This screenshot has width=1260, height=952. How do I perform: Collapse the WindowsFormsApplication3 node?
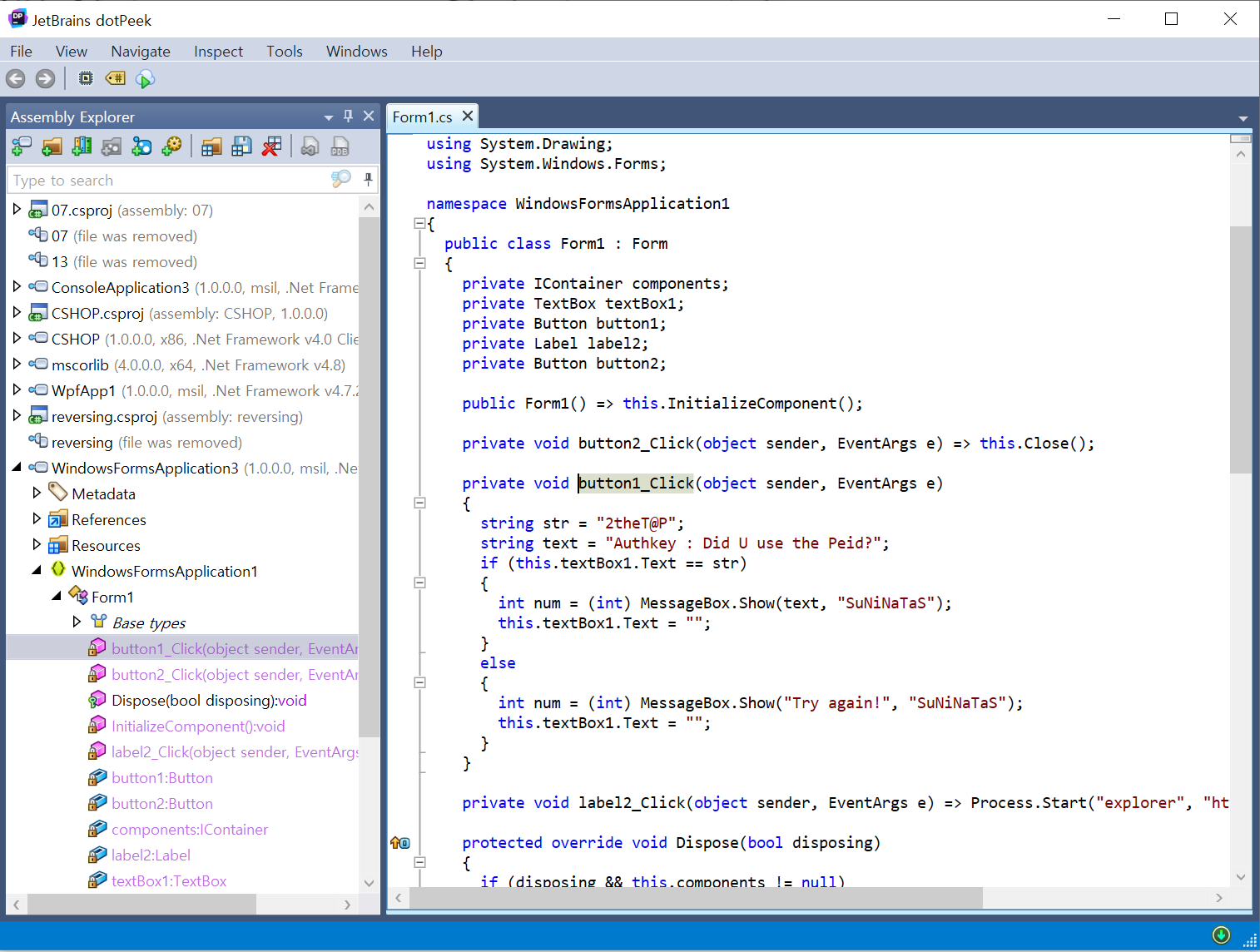coord(17,467)
